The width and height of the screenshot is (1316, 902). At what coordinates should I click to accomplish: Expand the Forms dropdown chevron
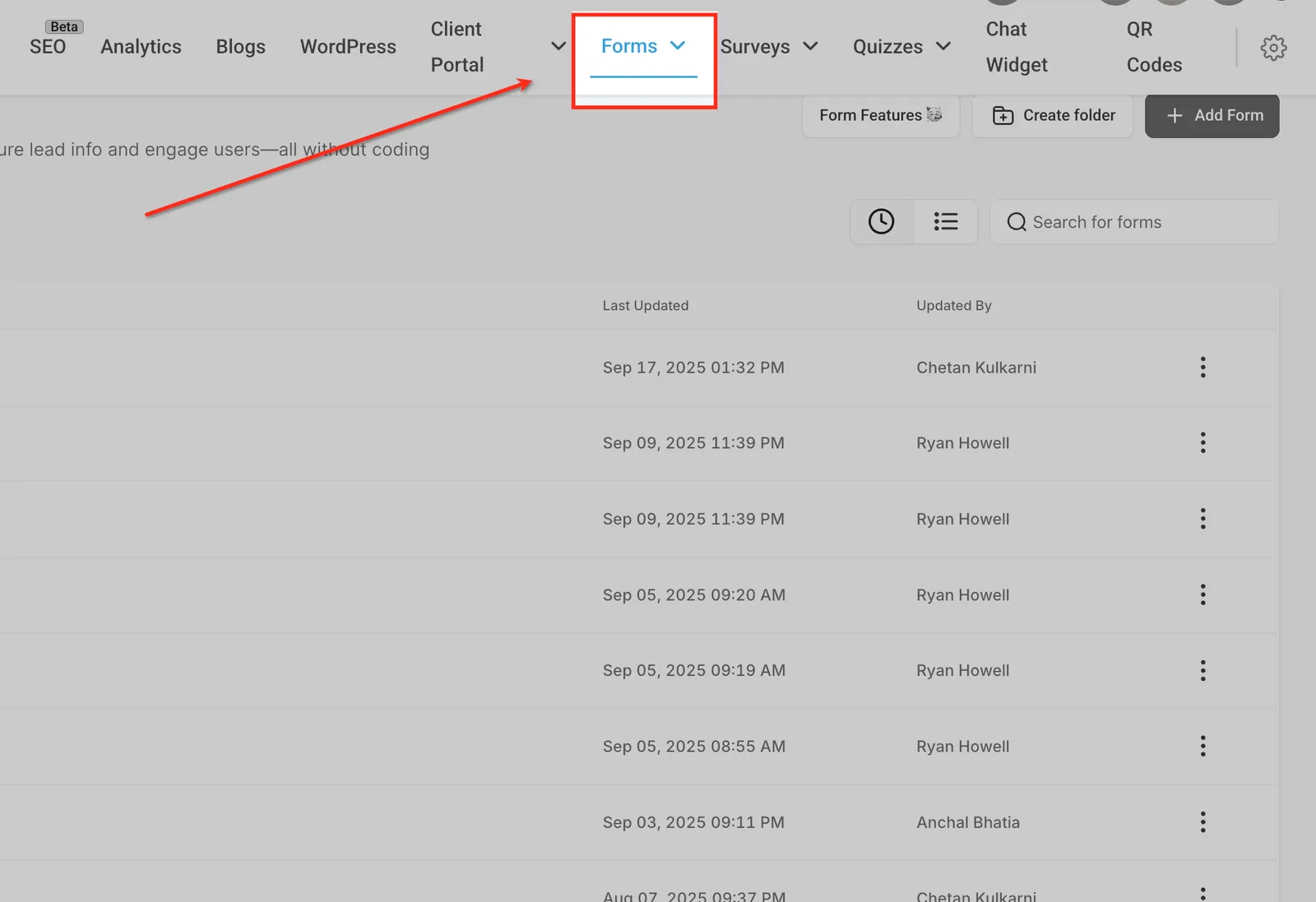click(x=678, y=45)
